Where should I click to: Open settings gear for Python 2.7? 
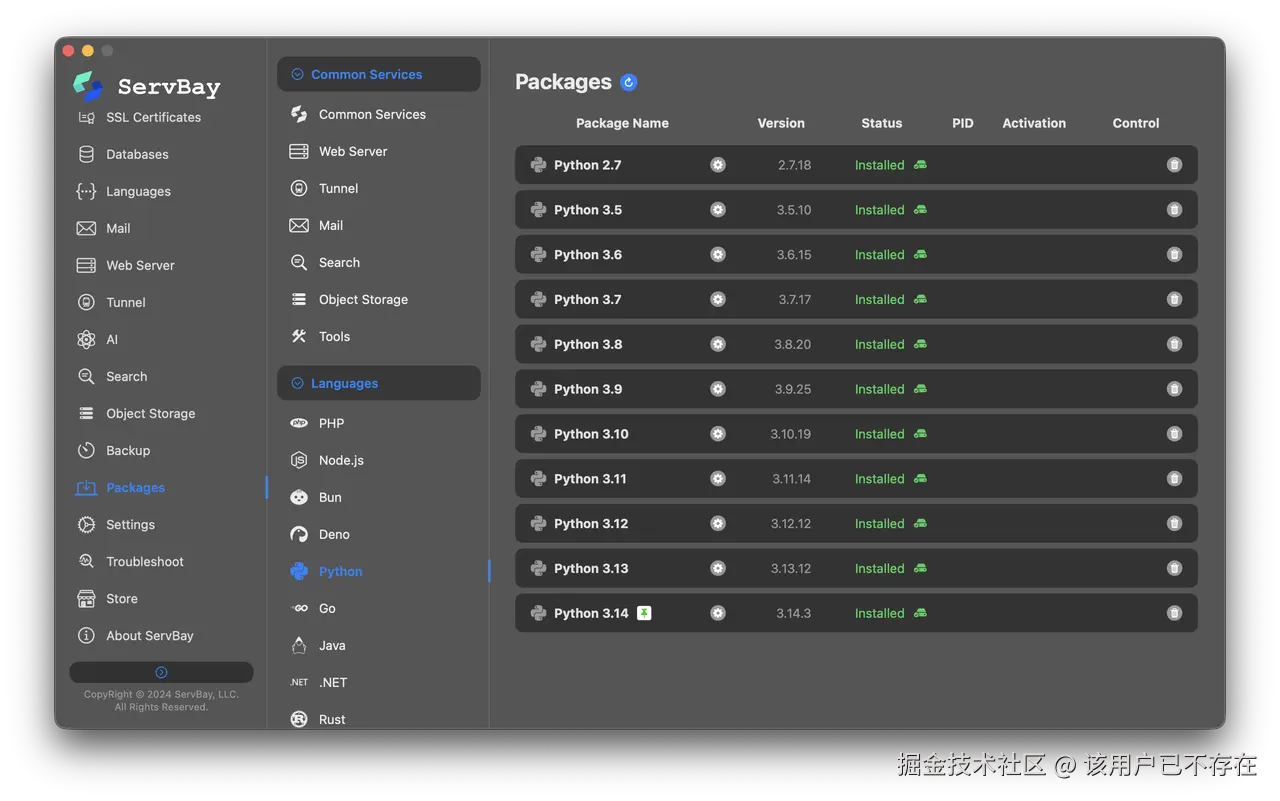click(718, 165)
